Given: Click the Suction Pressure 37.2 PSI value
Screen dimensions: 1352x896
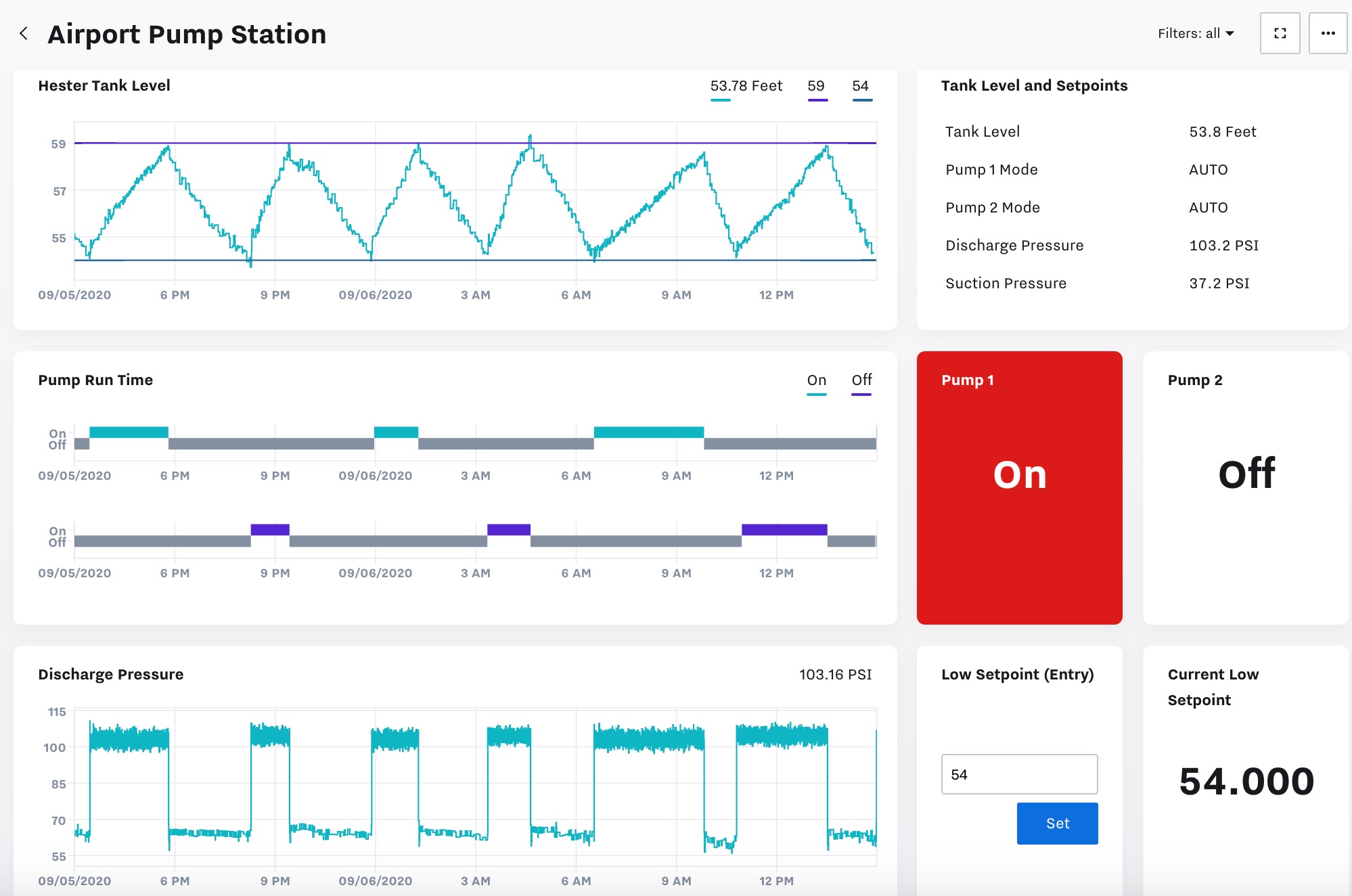Looking at the screenshot, I should pyautogui.click(x=1219, y=283).
